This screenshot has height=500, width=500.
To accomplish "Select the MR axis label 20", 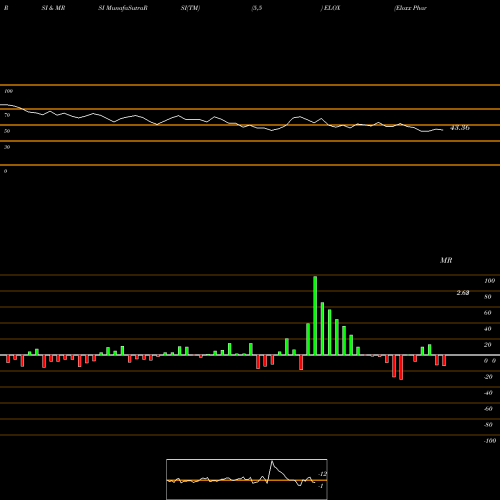I will coord(488,345).
